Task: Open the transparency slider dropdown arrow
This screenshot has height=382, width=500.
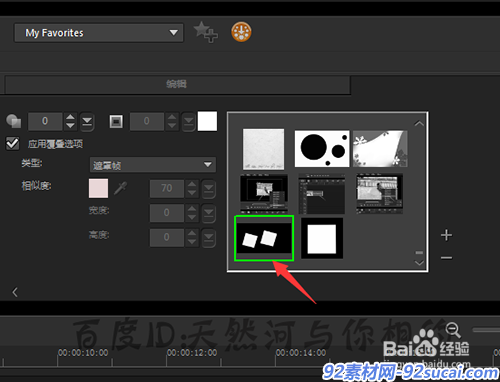Action: (x=87, y=121)
